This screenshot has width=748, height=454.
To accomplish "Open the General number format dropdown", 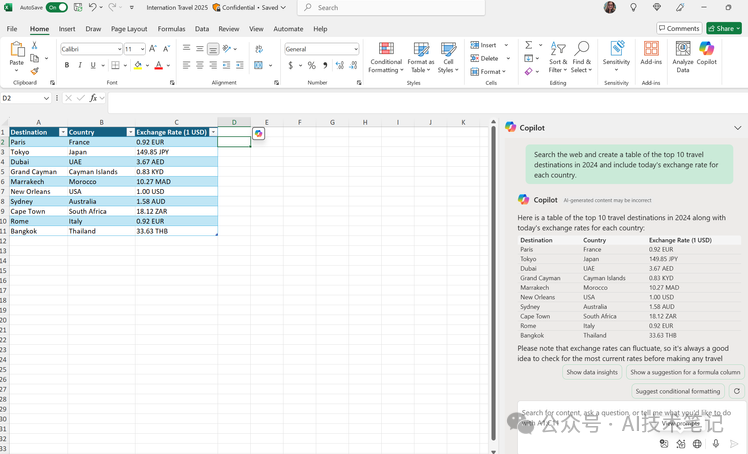I will 356,49.
